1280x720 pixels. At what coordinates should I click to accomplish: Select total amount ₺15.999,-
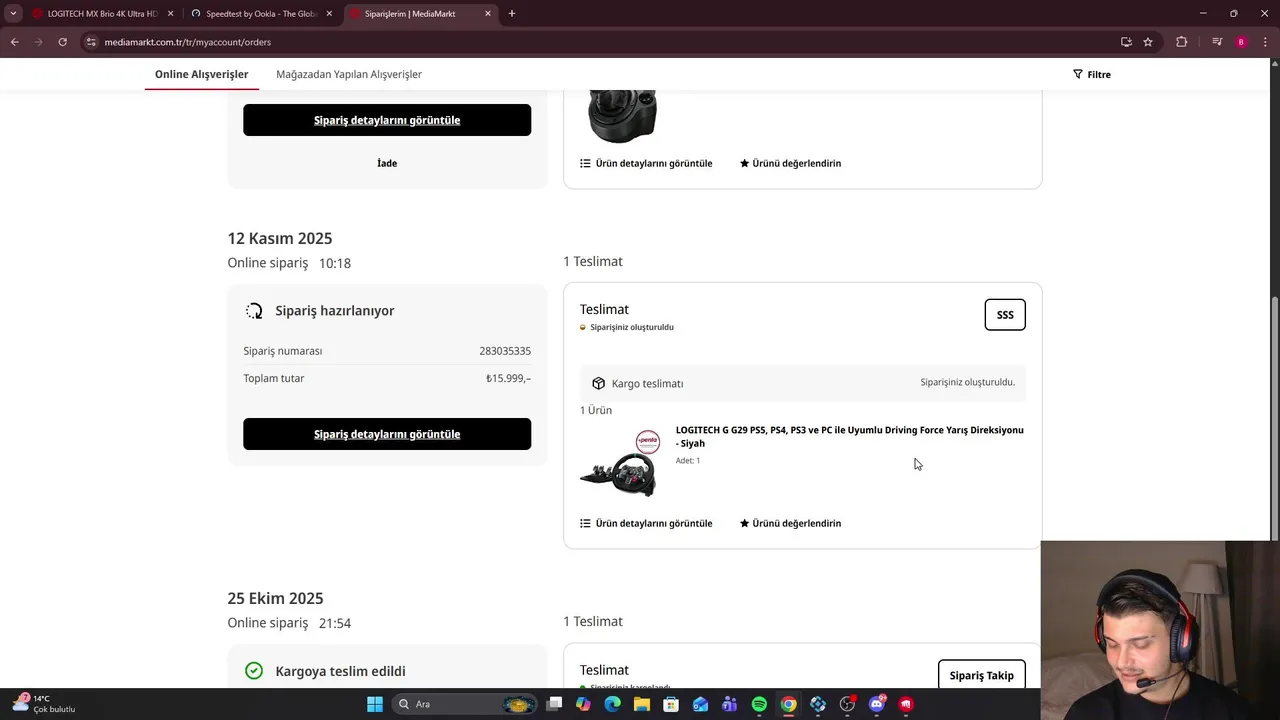coord(508,378)
